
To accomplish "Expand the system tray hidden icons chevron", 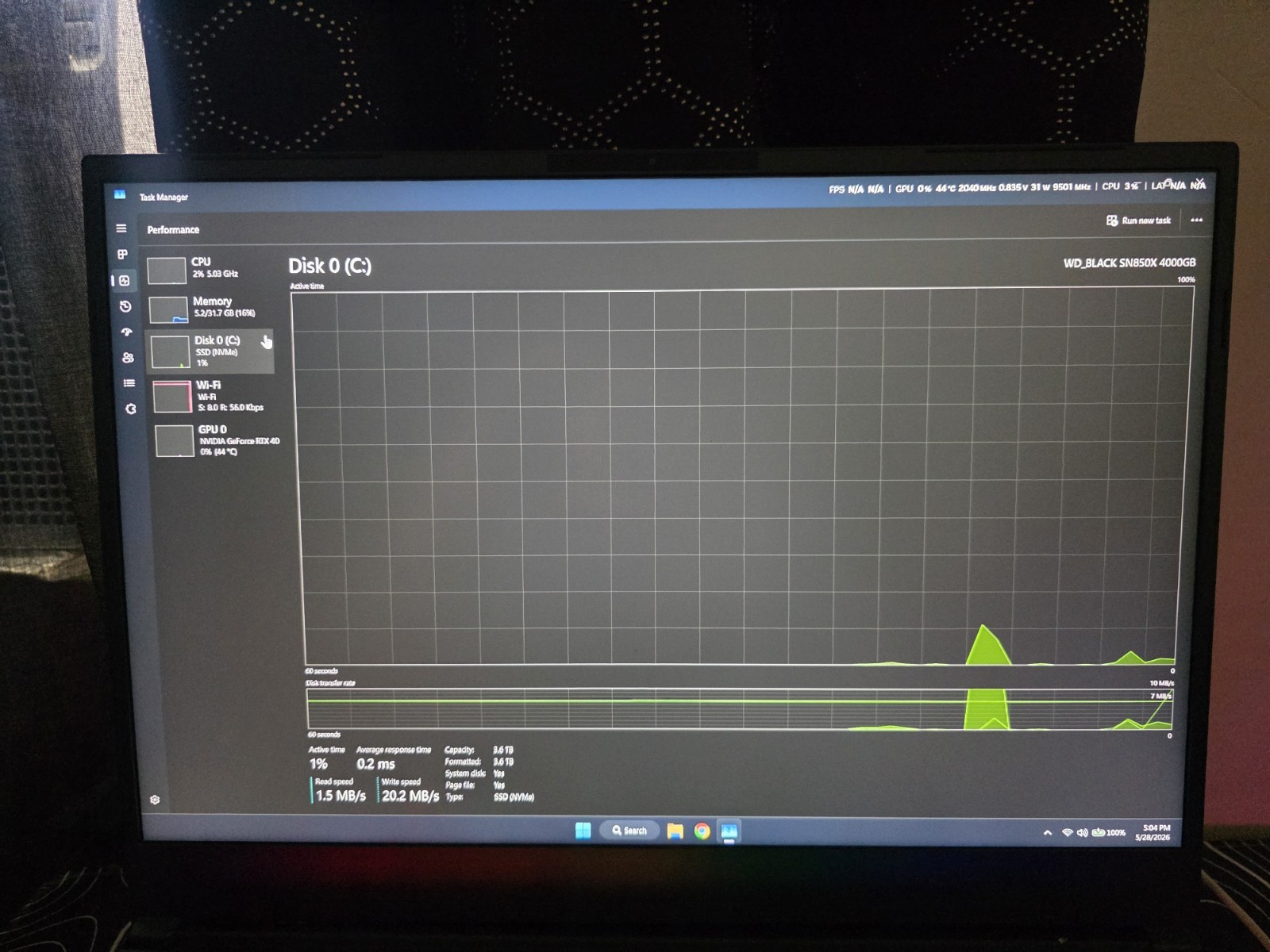I will click(x=1048, y=832).
